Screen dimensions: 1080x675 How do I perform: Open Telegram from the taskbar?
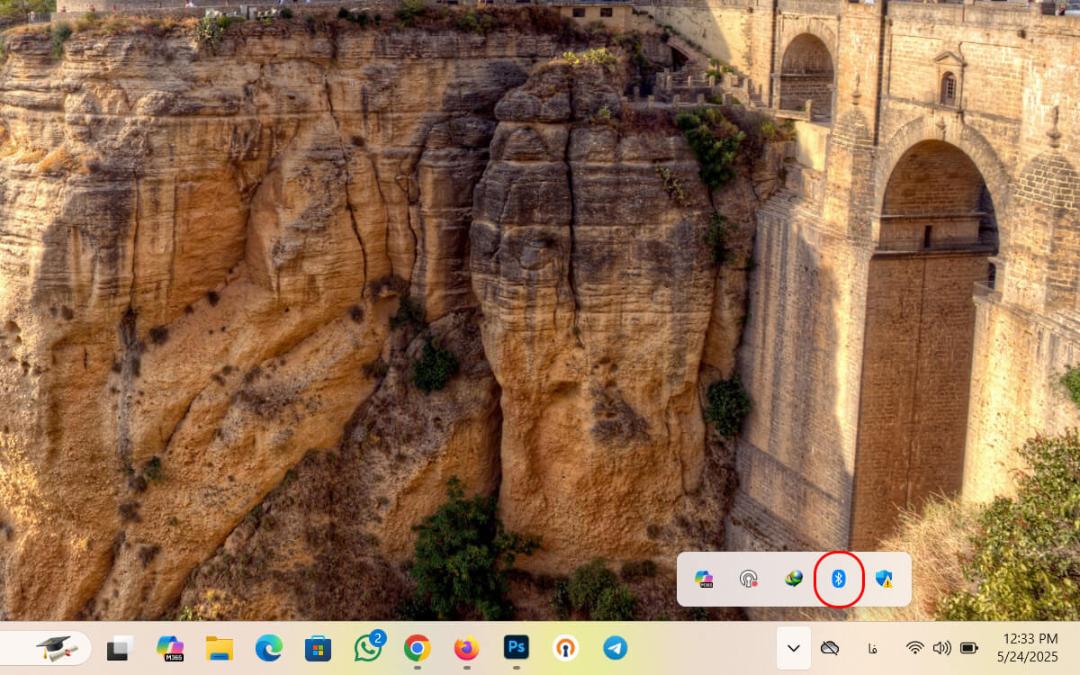click(x=615, y=647)
